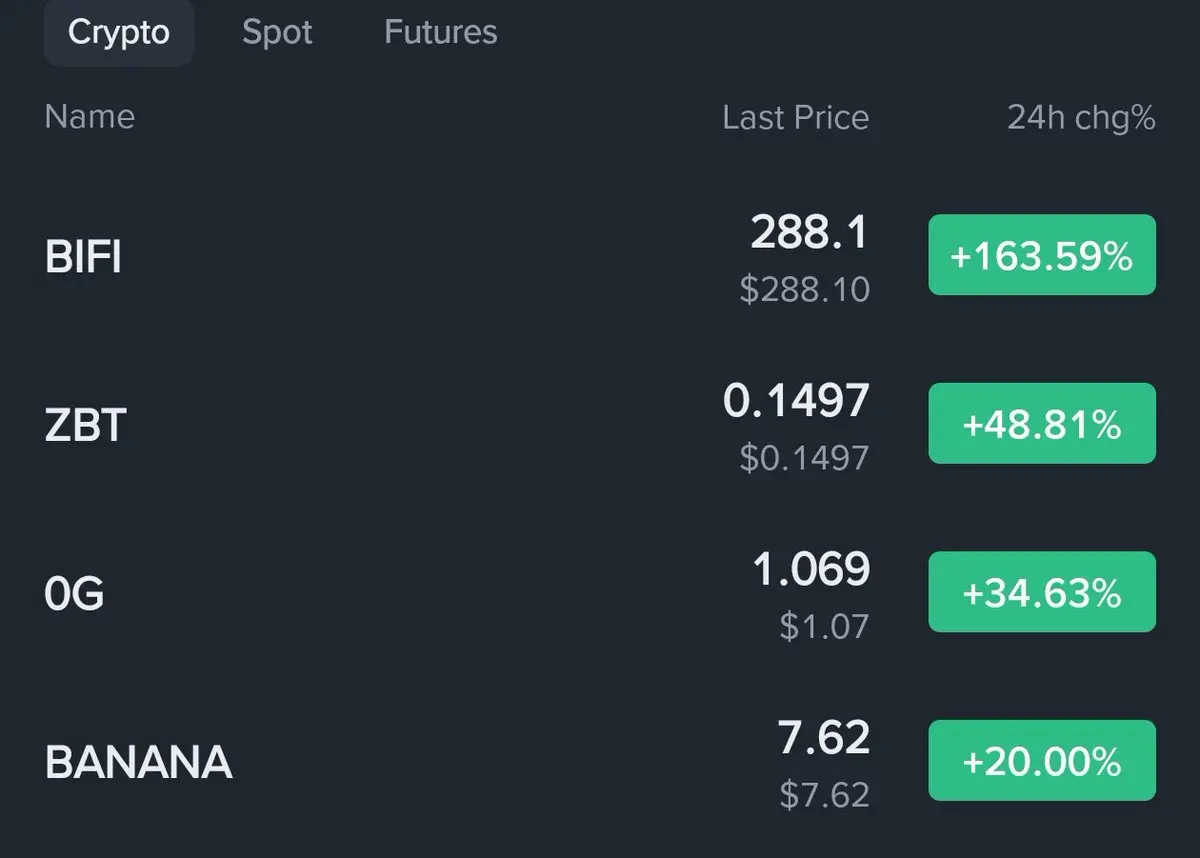Select the Futures tab
Viewport: 1200px width, 858px height.
click(440, 32)
